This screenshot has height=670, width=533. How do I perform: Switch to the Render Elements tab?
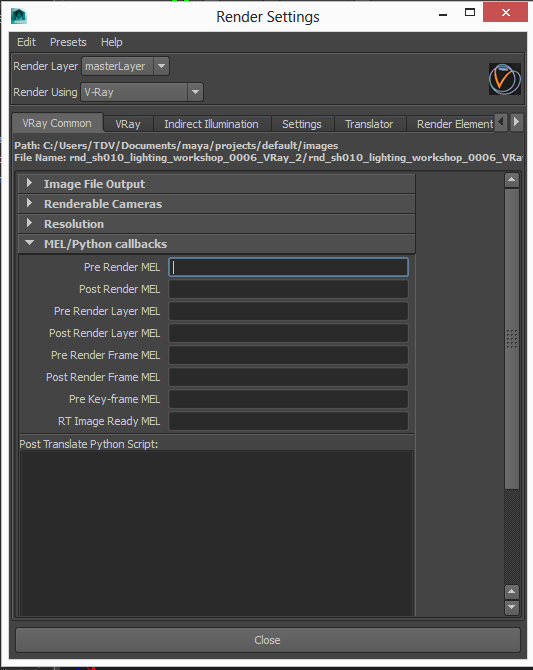[x=451, y=124]
